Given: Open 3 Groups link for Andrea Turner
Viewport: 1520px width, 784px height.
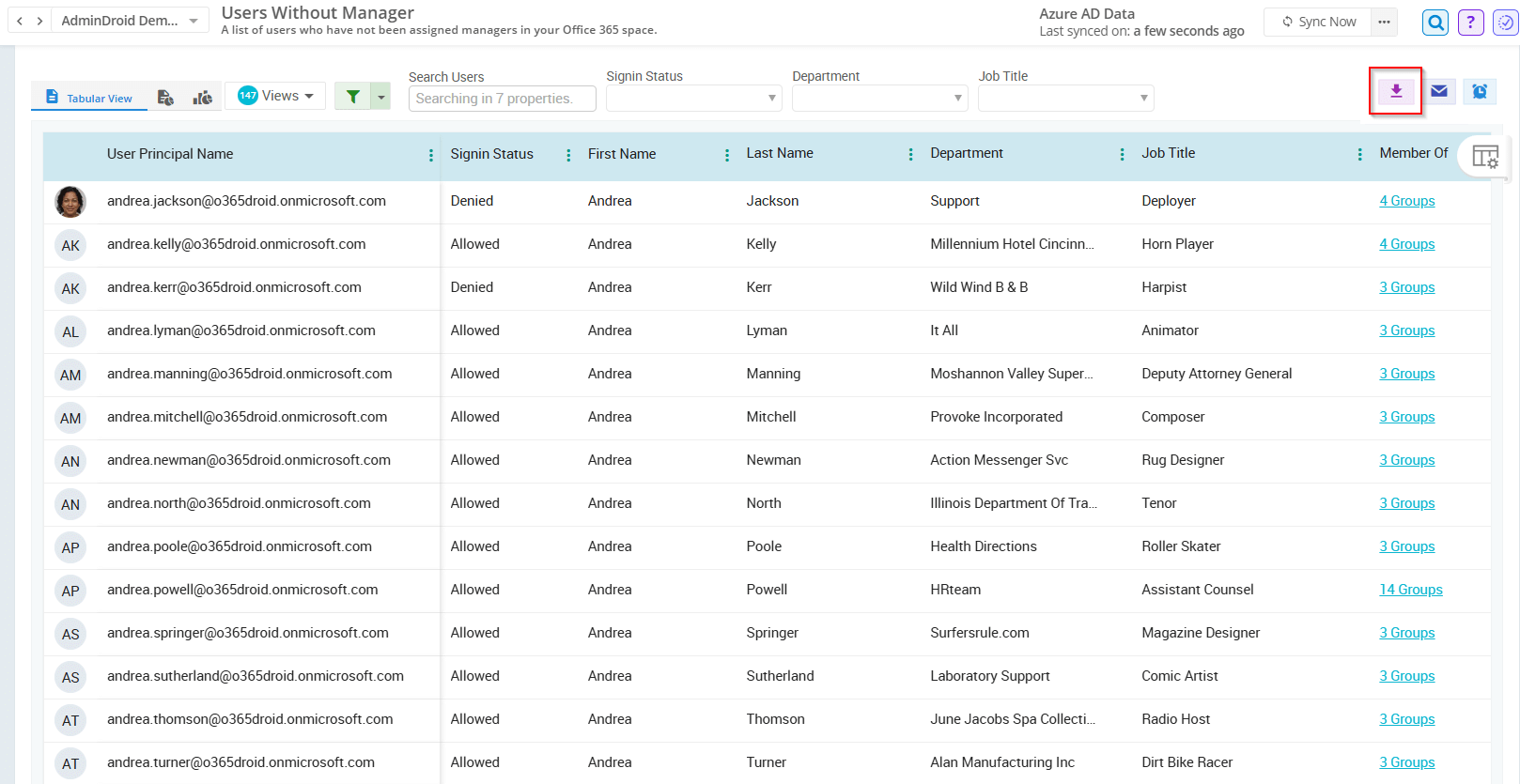Looking at the screenshot, I should click(1406, 762).
